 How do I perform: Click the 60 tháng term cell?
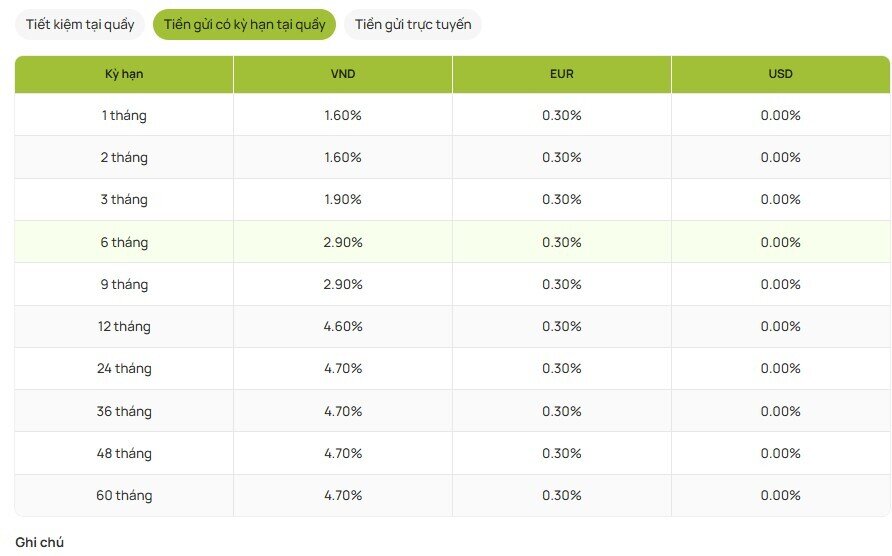coord(124,496)
